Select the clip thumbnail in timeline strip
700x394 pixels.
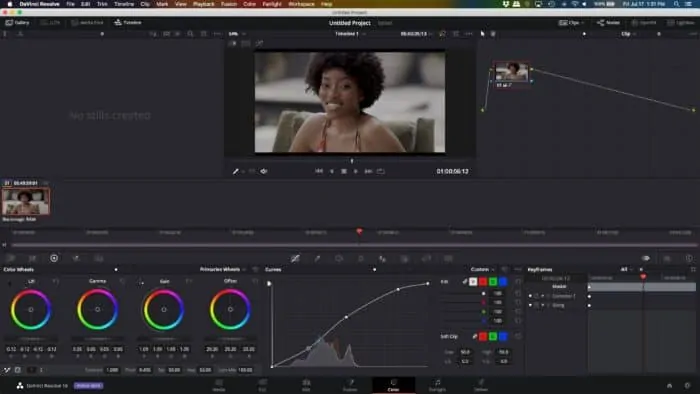coord(25,202)
